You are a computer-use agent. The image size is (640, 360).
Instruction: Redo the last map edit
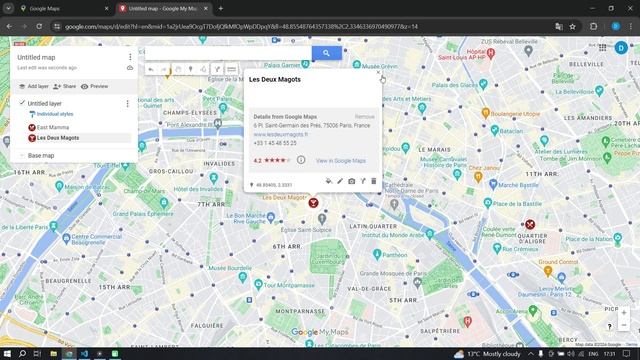164,69
